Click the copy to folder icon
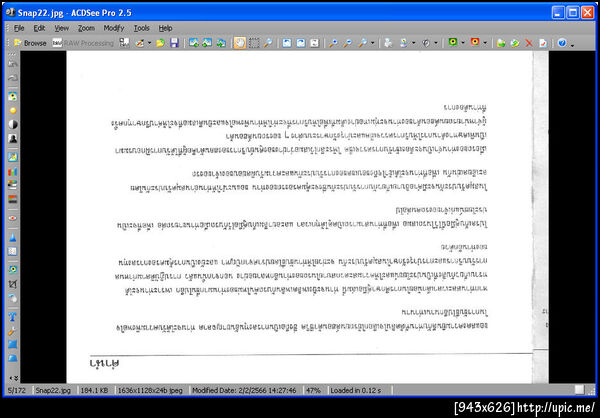 [501, 43]
